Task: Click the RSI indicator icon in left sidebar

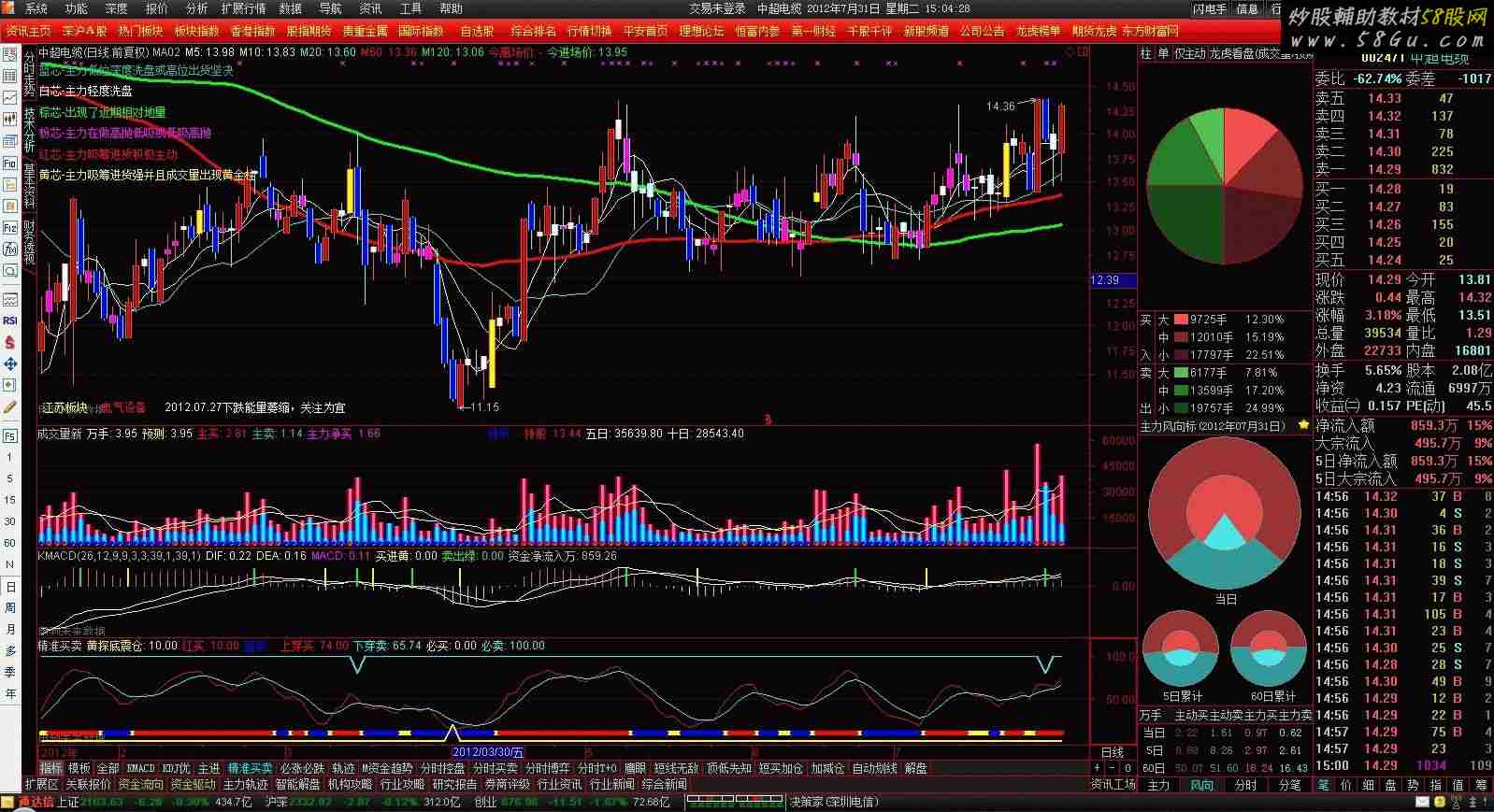Action: coord(10,321)
